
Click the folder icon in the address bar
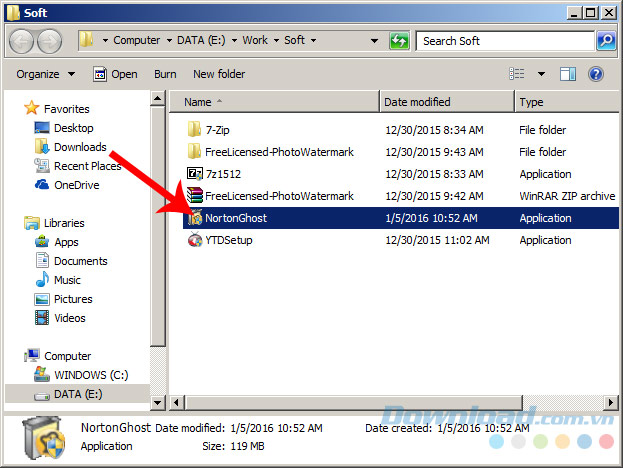coord(86,40)
